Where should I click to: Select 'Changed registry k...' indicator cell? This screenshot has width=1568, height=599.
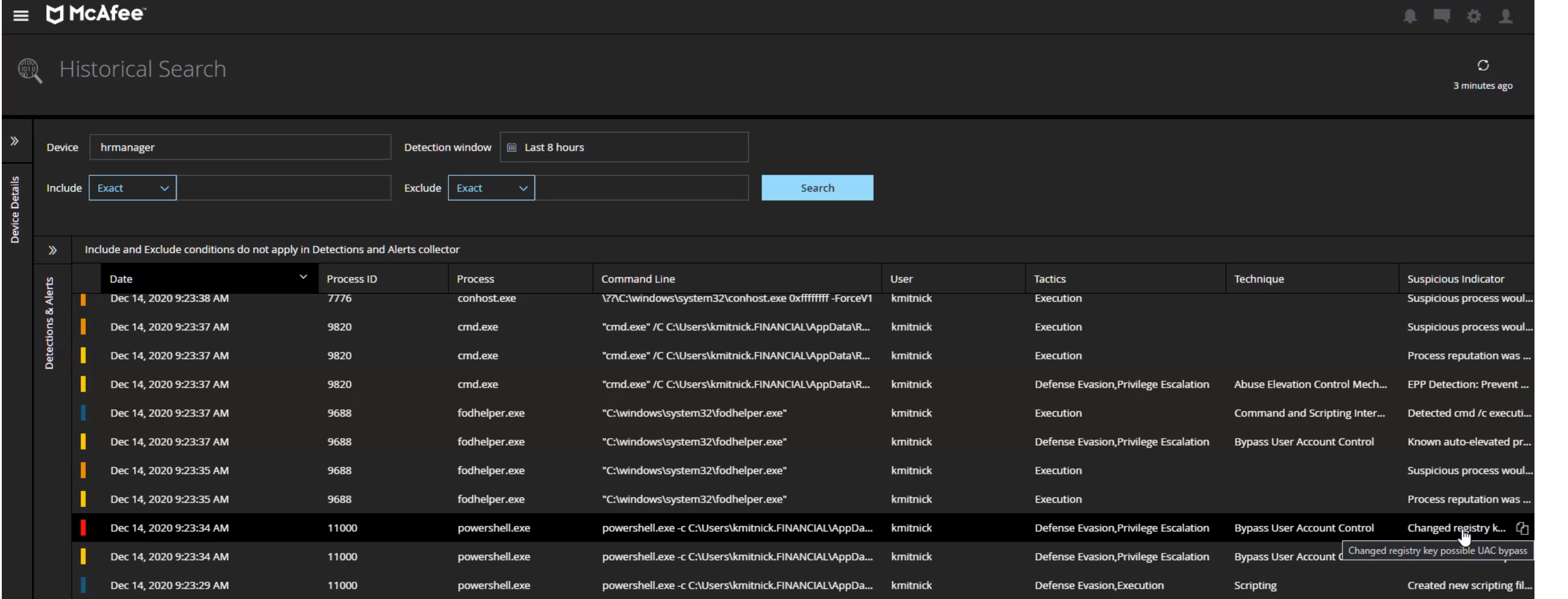pos(1456,528)
